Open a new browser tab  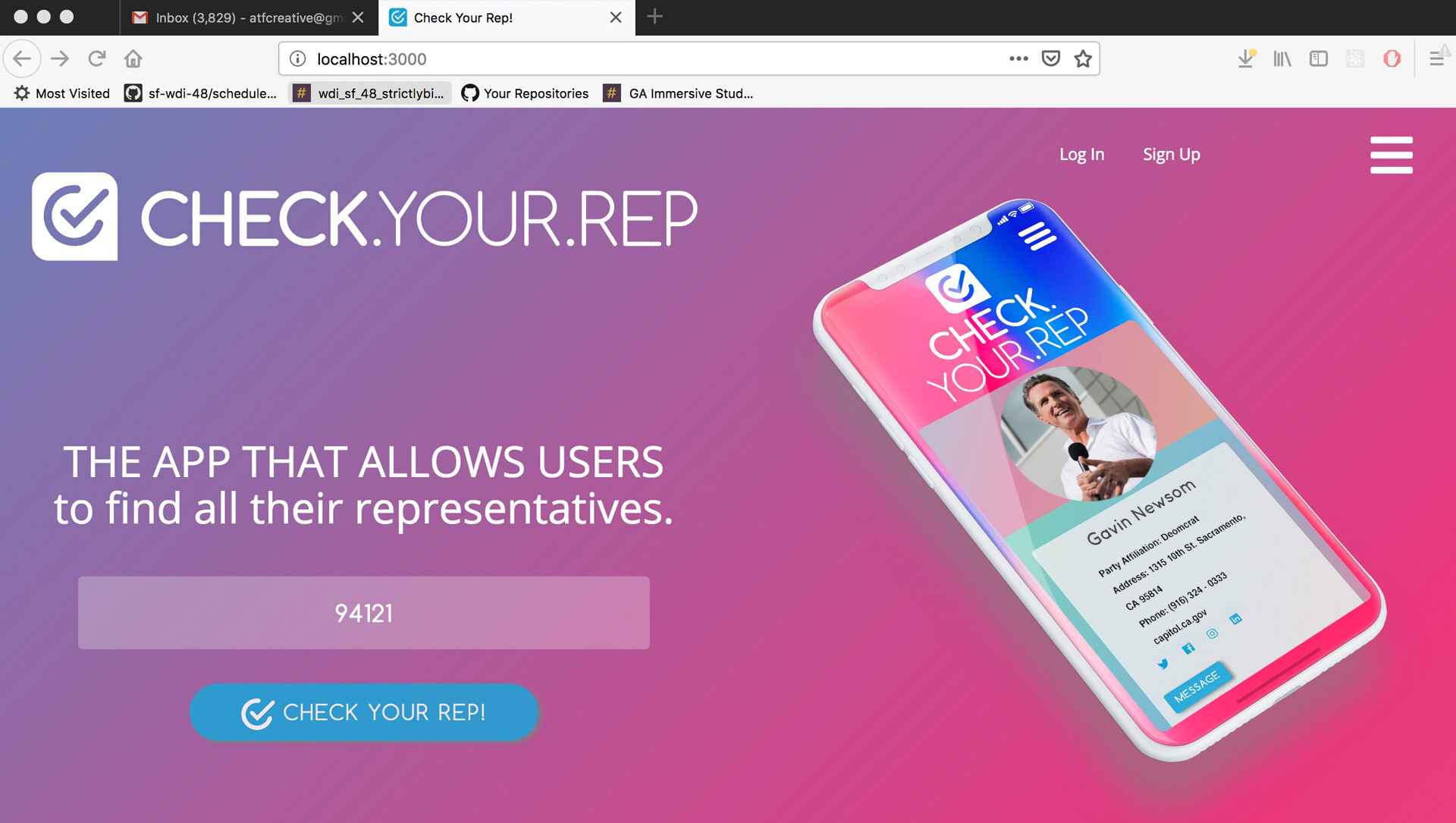[x=655, y=17]
